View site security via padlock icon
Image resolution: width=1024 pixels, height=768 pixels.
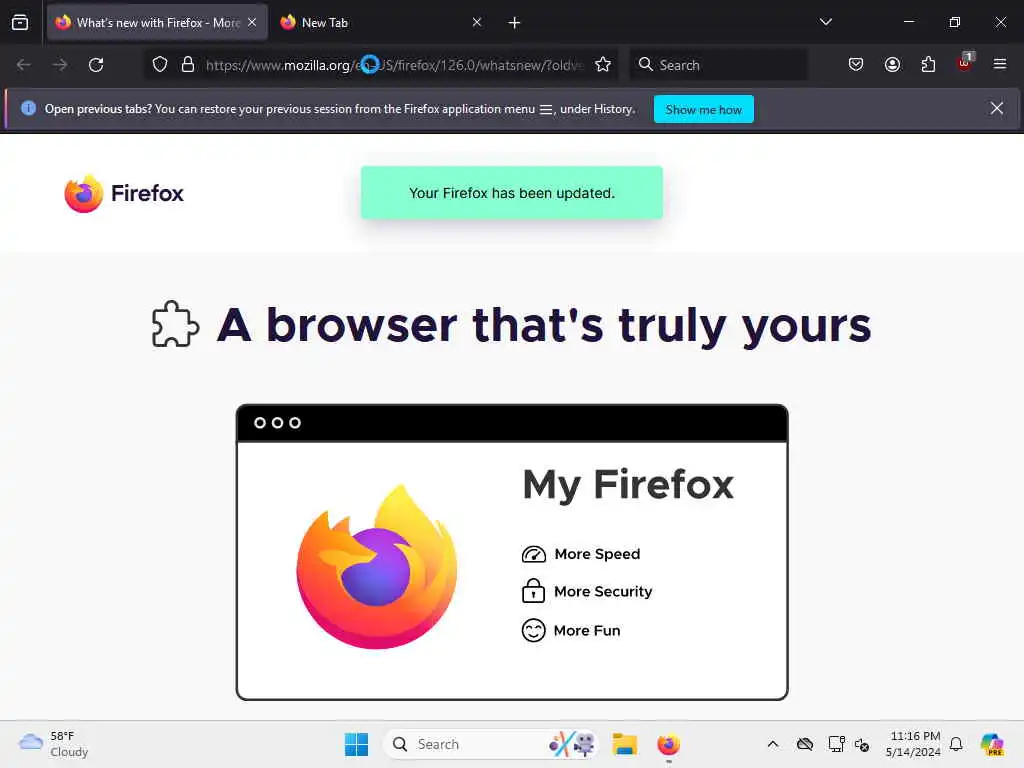(188, 65)
